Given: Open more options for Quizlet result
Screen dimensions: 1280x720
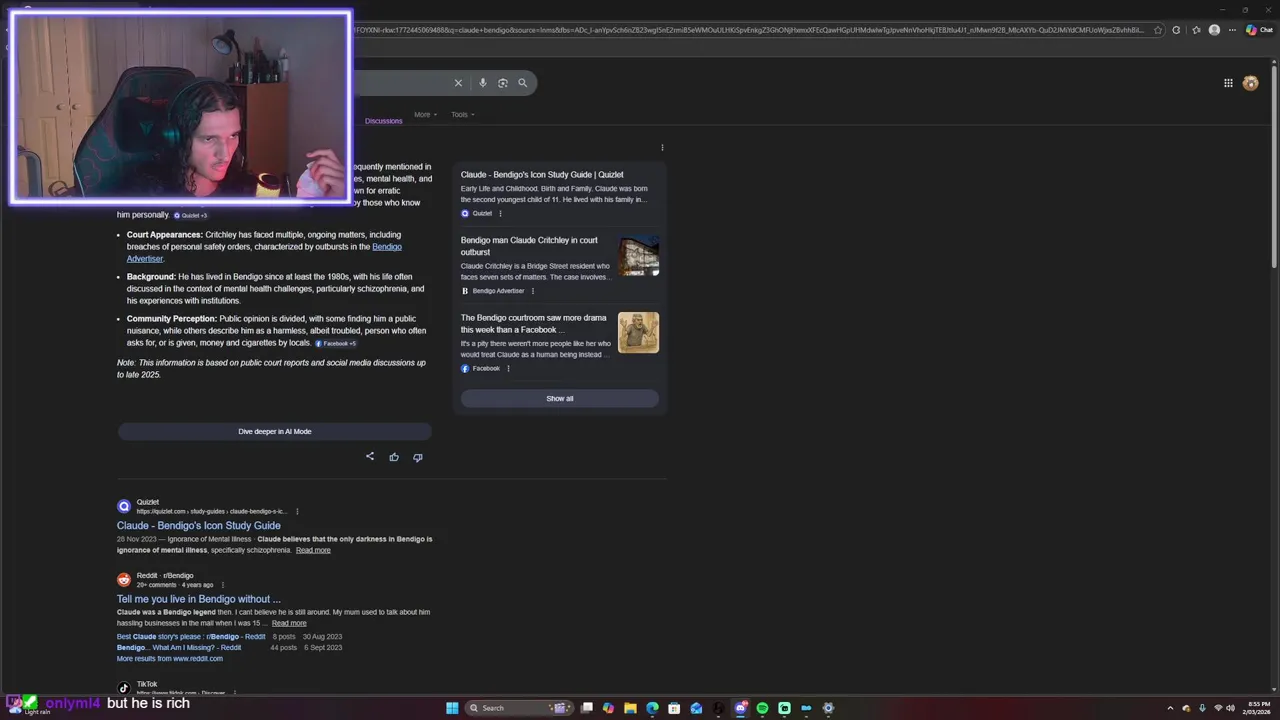Looking at the screenshot, I should (297, 511).
